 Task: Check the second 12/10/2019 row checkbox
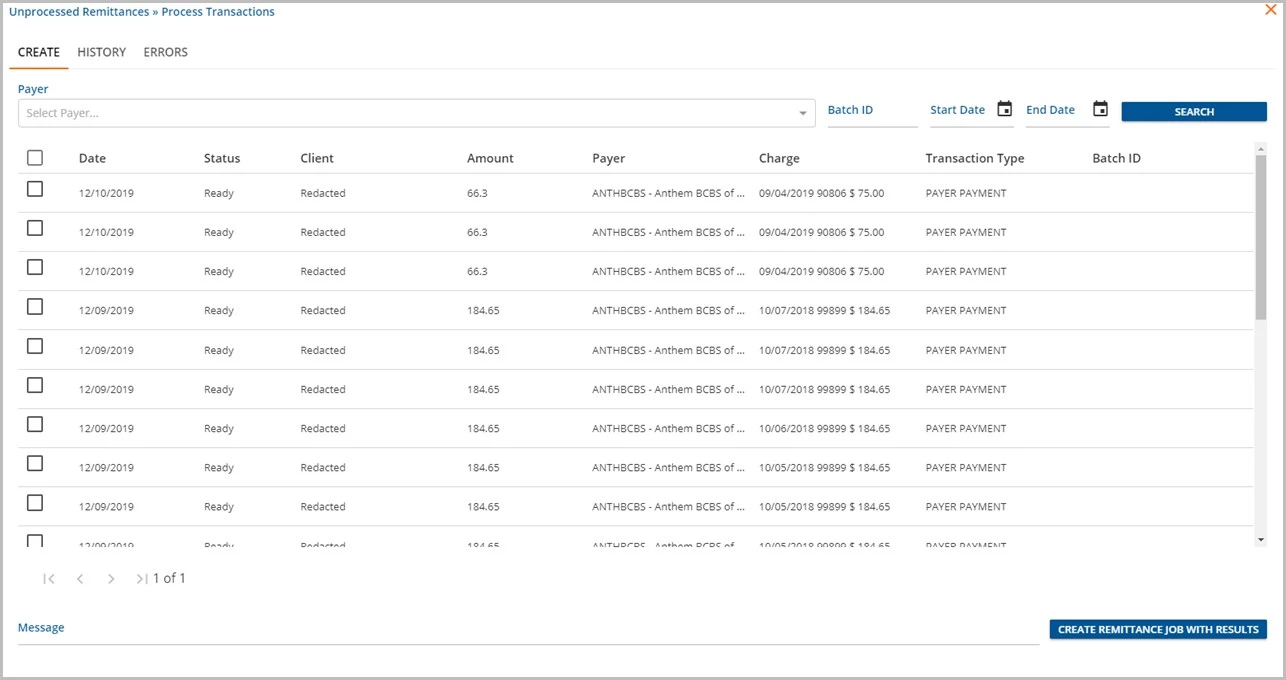[35, 228]
